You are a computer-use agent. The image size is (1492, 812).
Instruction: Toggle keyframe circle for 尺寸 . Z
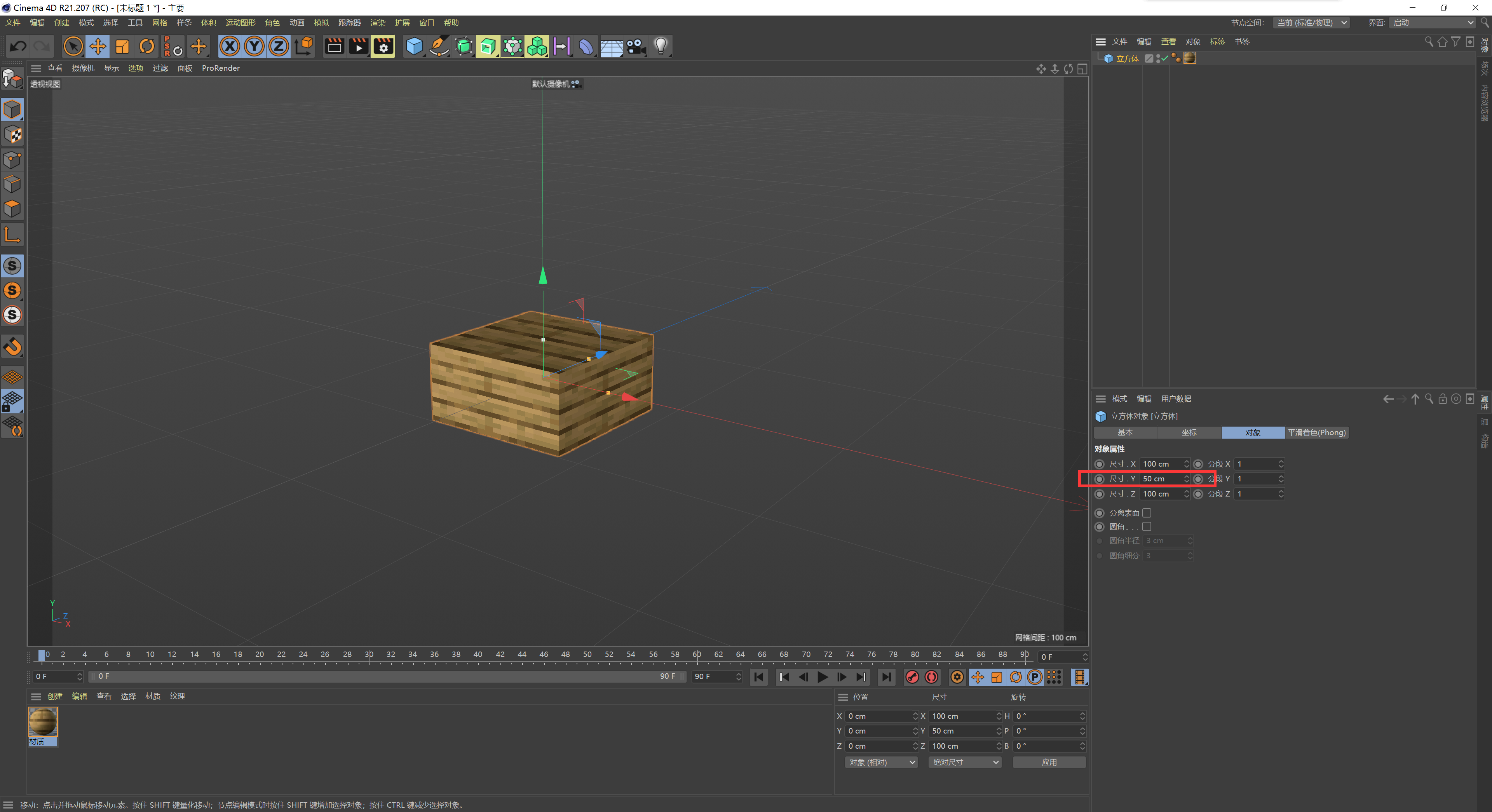click(1099, 494)
